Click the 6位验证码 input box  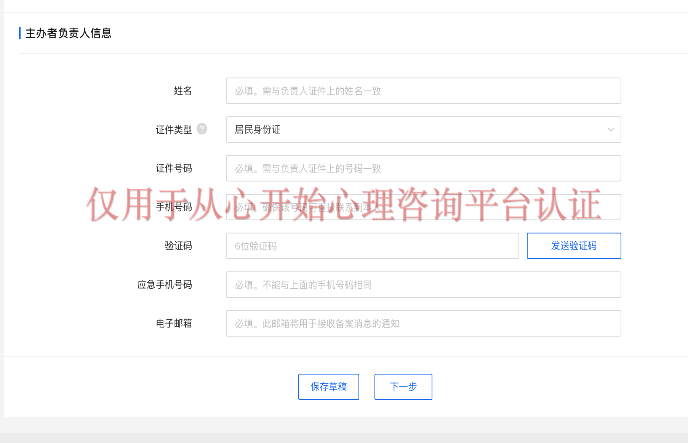(x=372, y=246)
